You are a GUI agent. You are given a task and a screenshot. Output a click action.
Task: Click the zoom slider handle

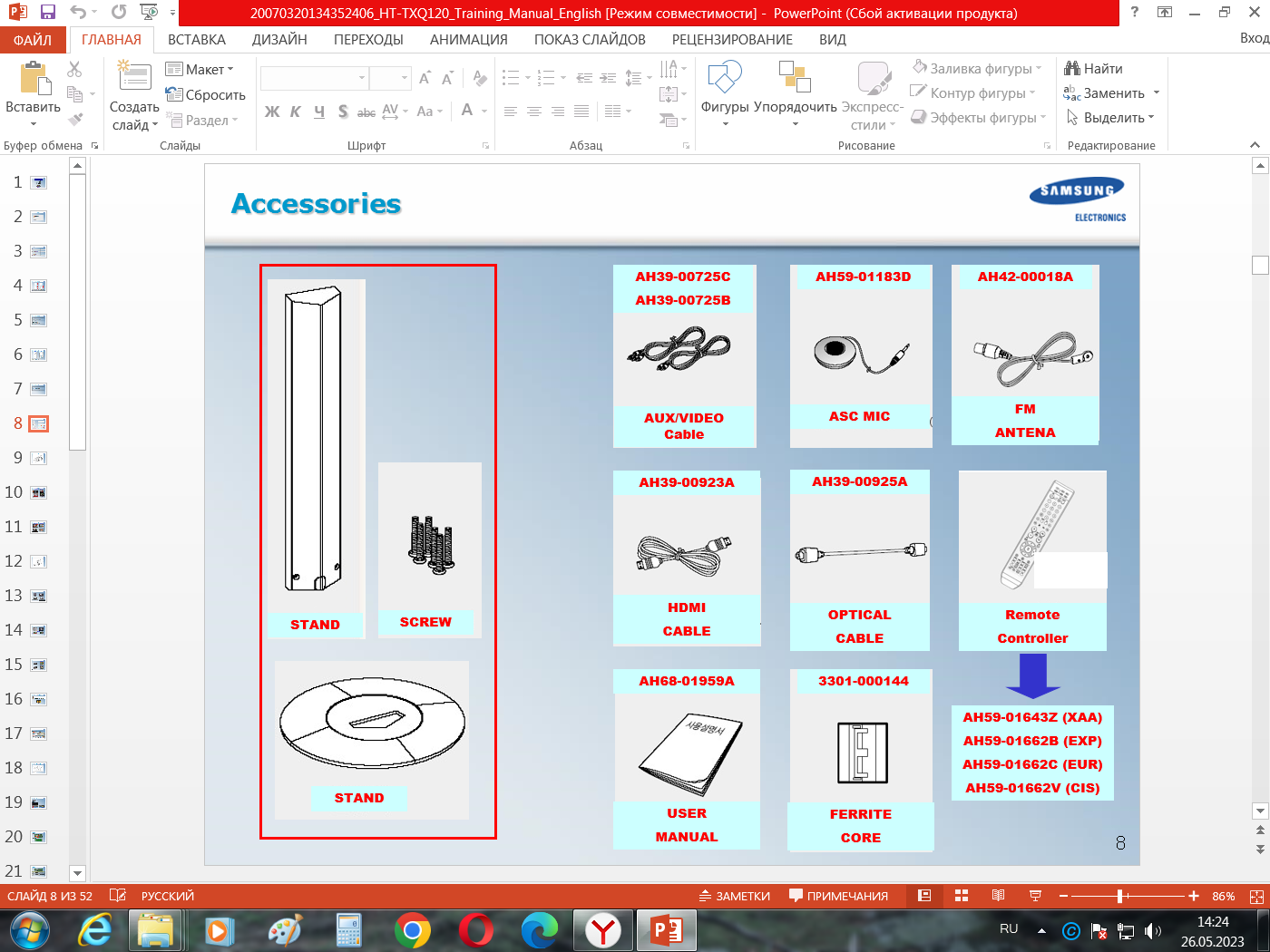[x=1120, y=896]
